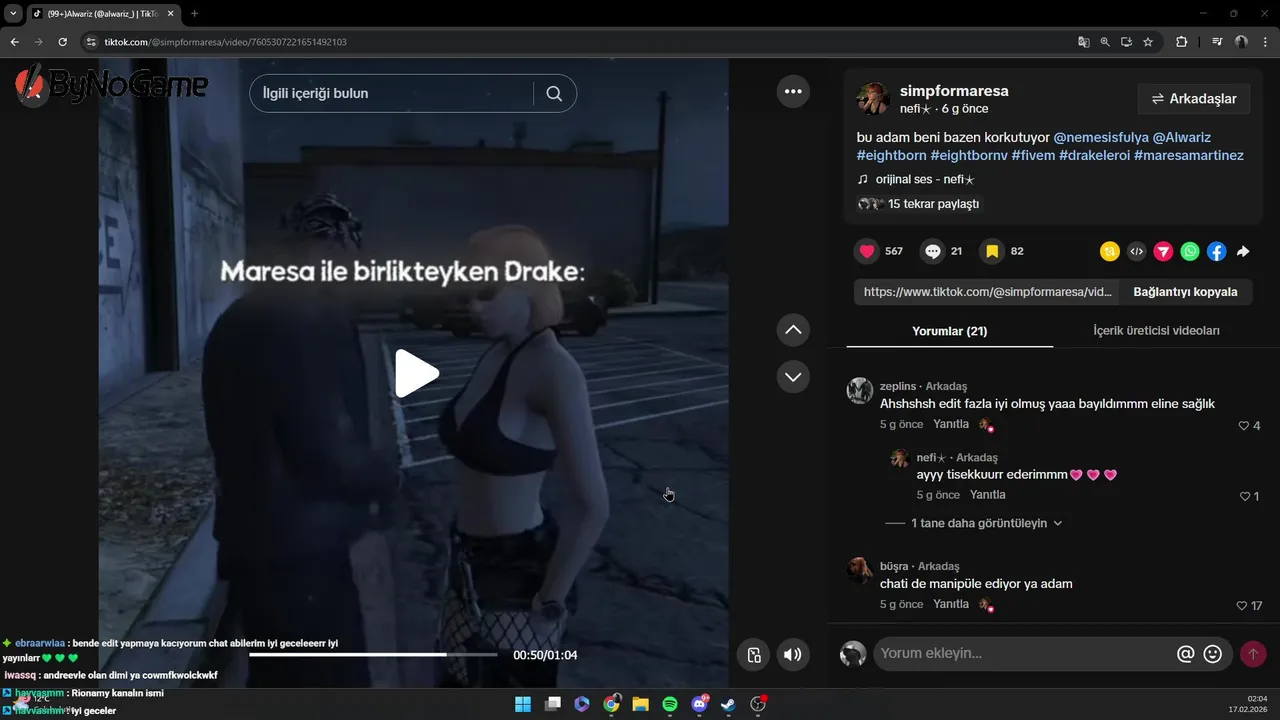Select the Alwariz TikTok browser tab
The width and height of the screenshot is (1280, 720).
tap(102, 14)
